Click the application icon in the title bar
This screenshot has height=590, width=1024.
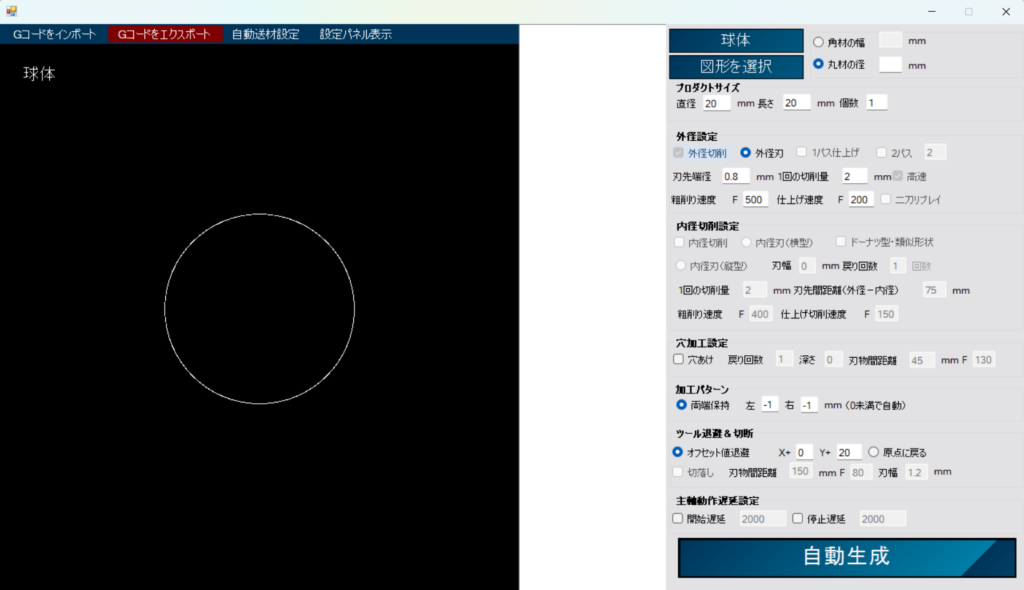[x=11, y=11]
